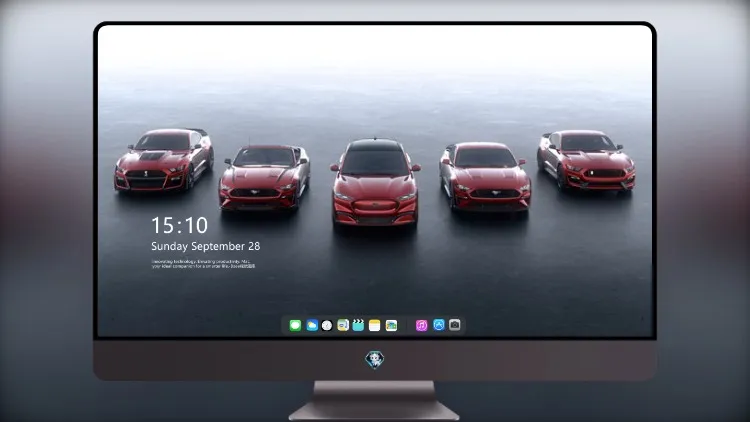Select the second red Mustang convertible from left

(x=265, y=178)
